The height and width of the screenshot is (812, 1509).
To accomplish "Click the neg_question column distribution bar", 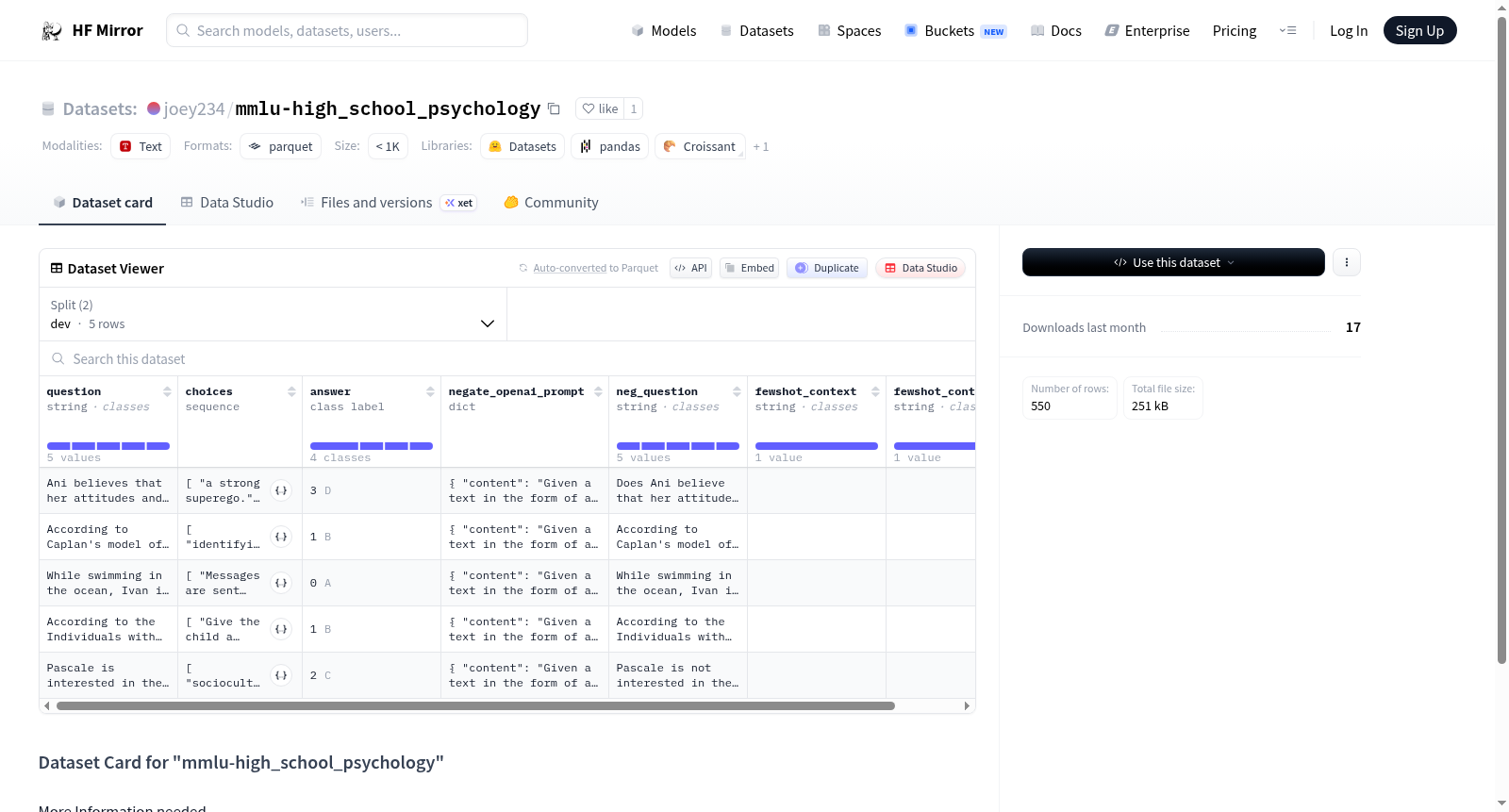I will (x=678, y=446).
